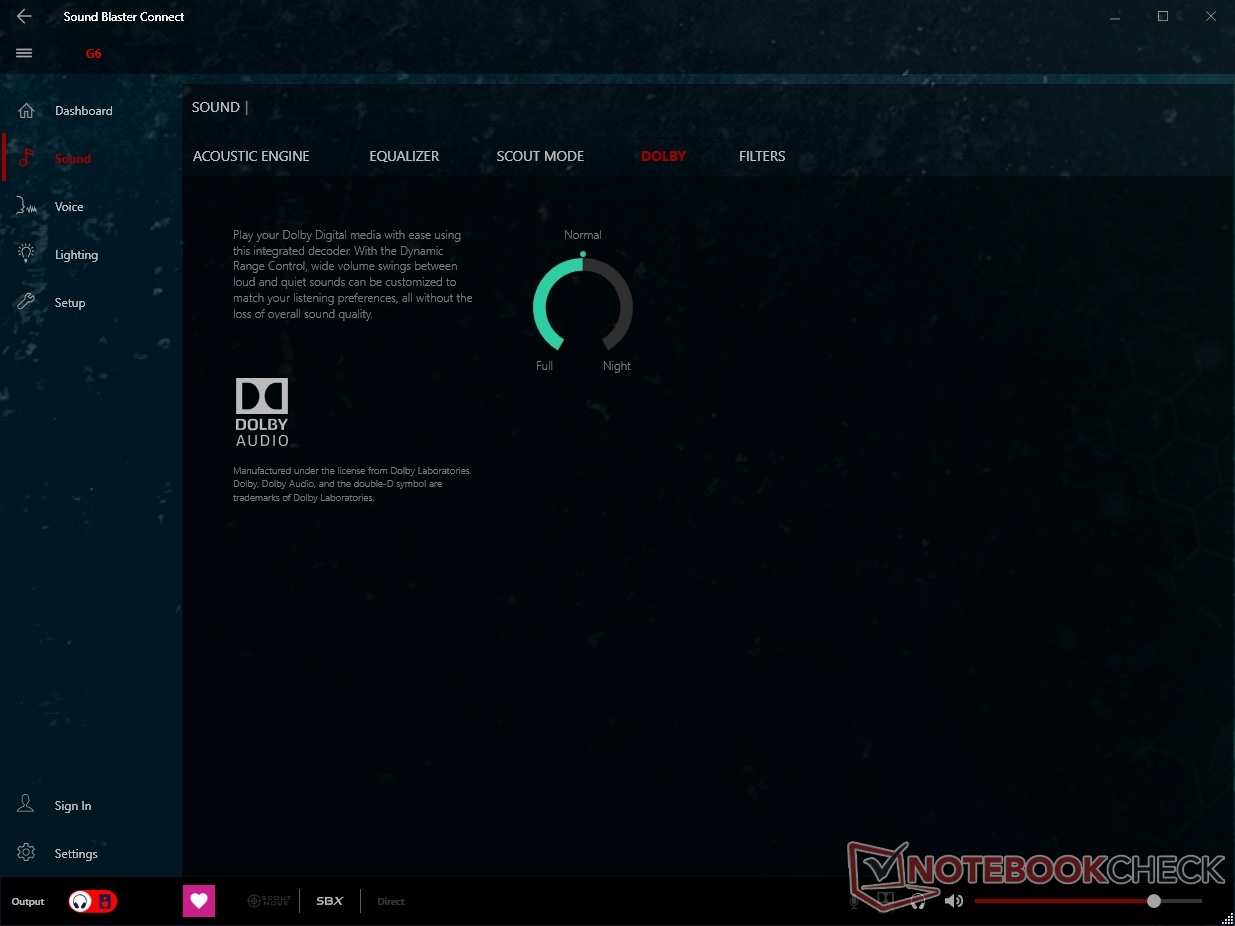Click the Dashboard home icon
This screenshot has width=1235, height=926.
point(26,111)
